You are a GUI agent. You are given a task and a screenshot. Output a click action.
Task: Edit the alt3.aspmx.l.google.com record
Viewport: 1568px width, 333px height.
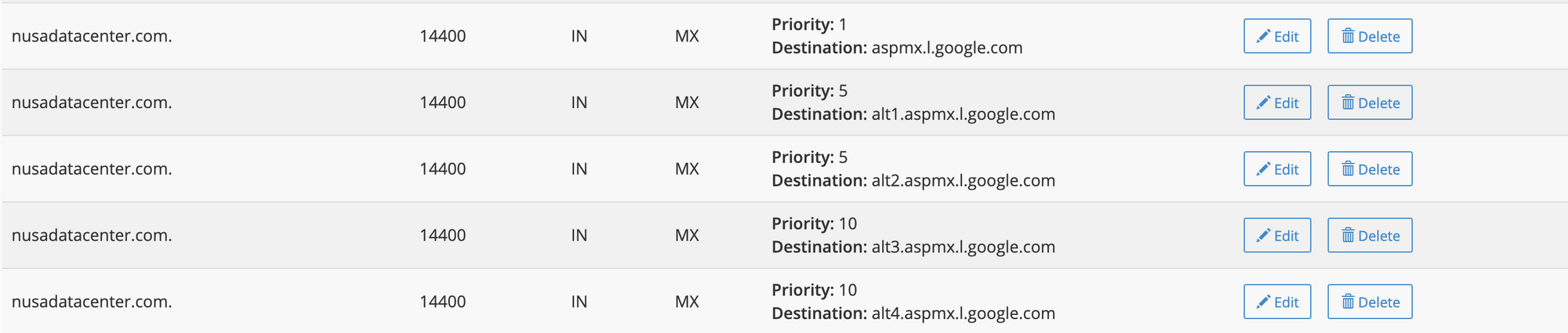[1277, 235]
